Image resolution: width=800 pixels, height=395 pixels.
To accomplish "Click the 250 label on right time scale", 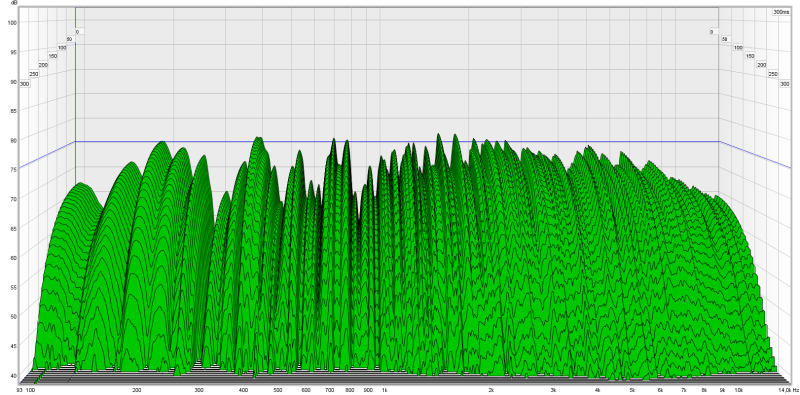I will point(773,74).
